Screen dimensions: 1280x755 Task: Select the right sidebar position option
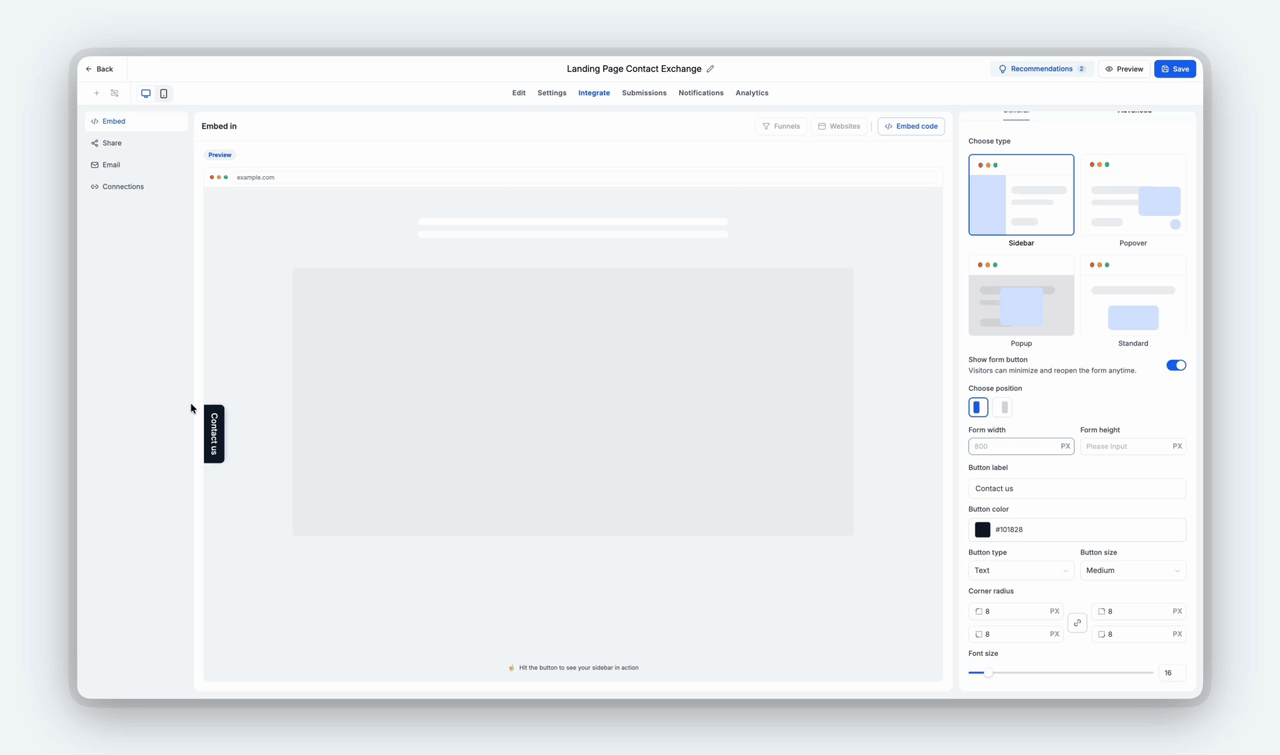point(1003,407)
